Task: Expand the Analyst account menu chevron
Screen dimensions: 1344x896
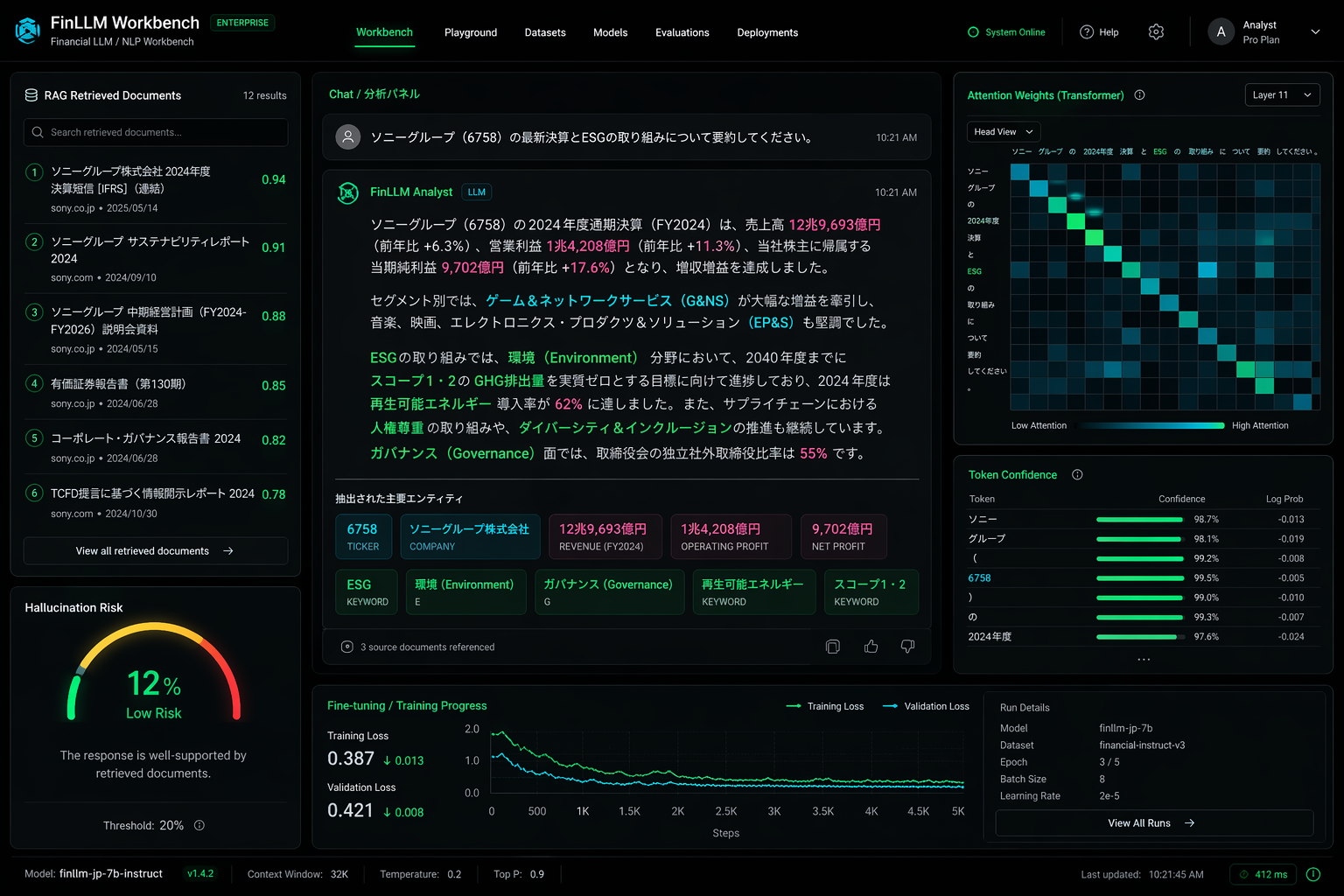Action: tap(1315, 31)
